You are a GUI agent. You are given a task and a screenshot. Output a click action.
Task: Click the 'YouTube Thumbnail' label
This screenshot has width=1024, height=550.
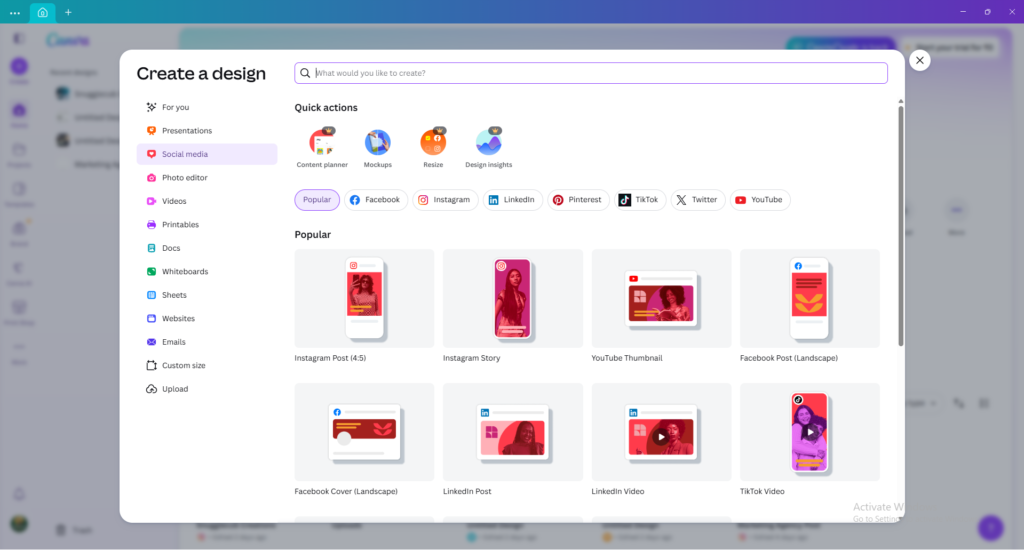[627, 358]
